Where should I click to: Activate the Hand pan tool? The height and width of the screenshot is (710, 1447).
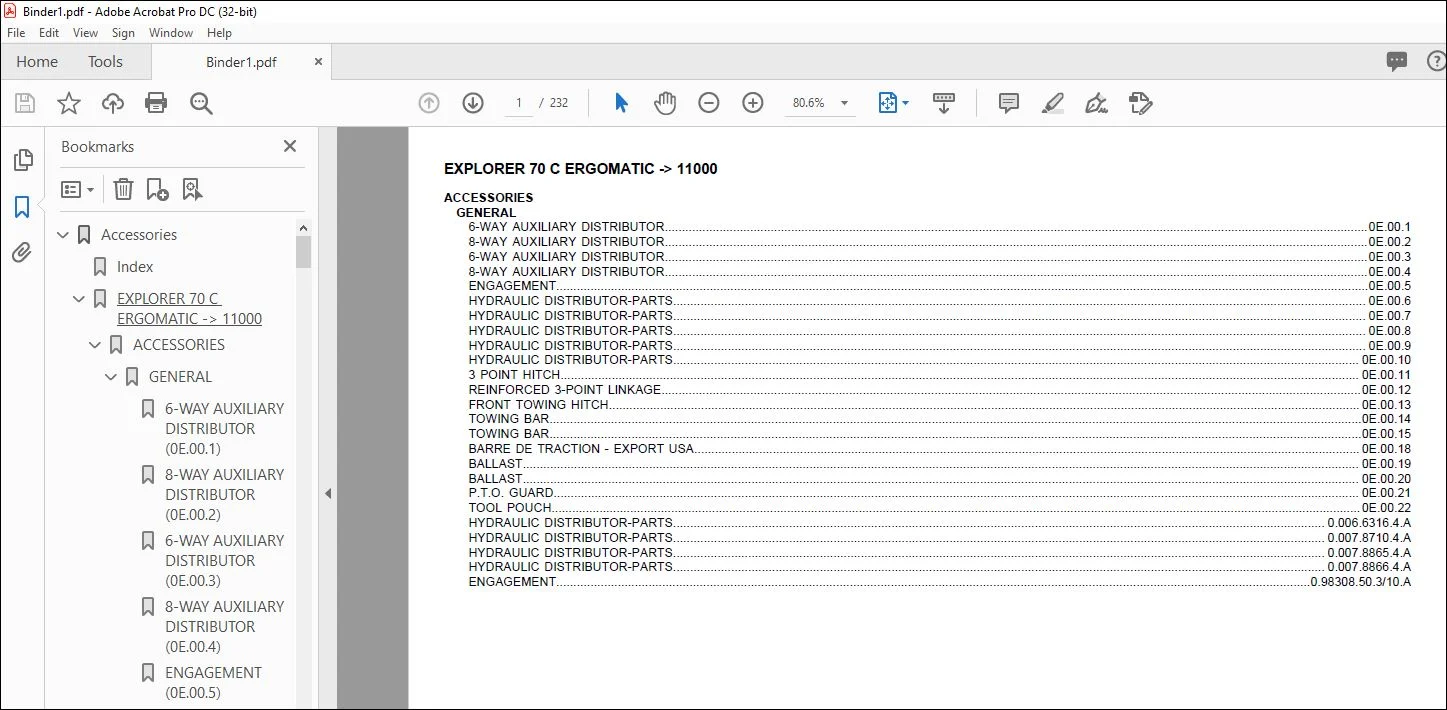point(665,103)
